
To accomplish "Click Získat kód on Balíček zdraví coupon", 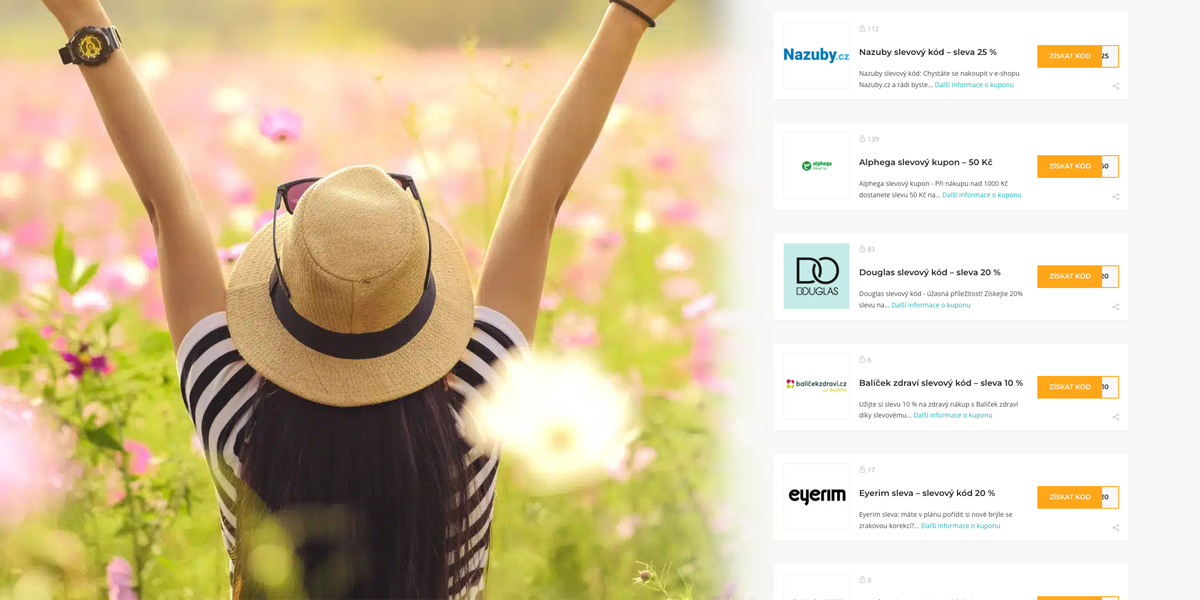I will pos(1077,387).
